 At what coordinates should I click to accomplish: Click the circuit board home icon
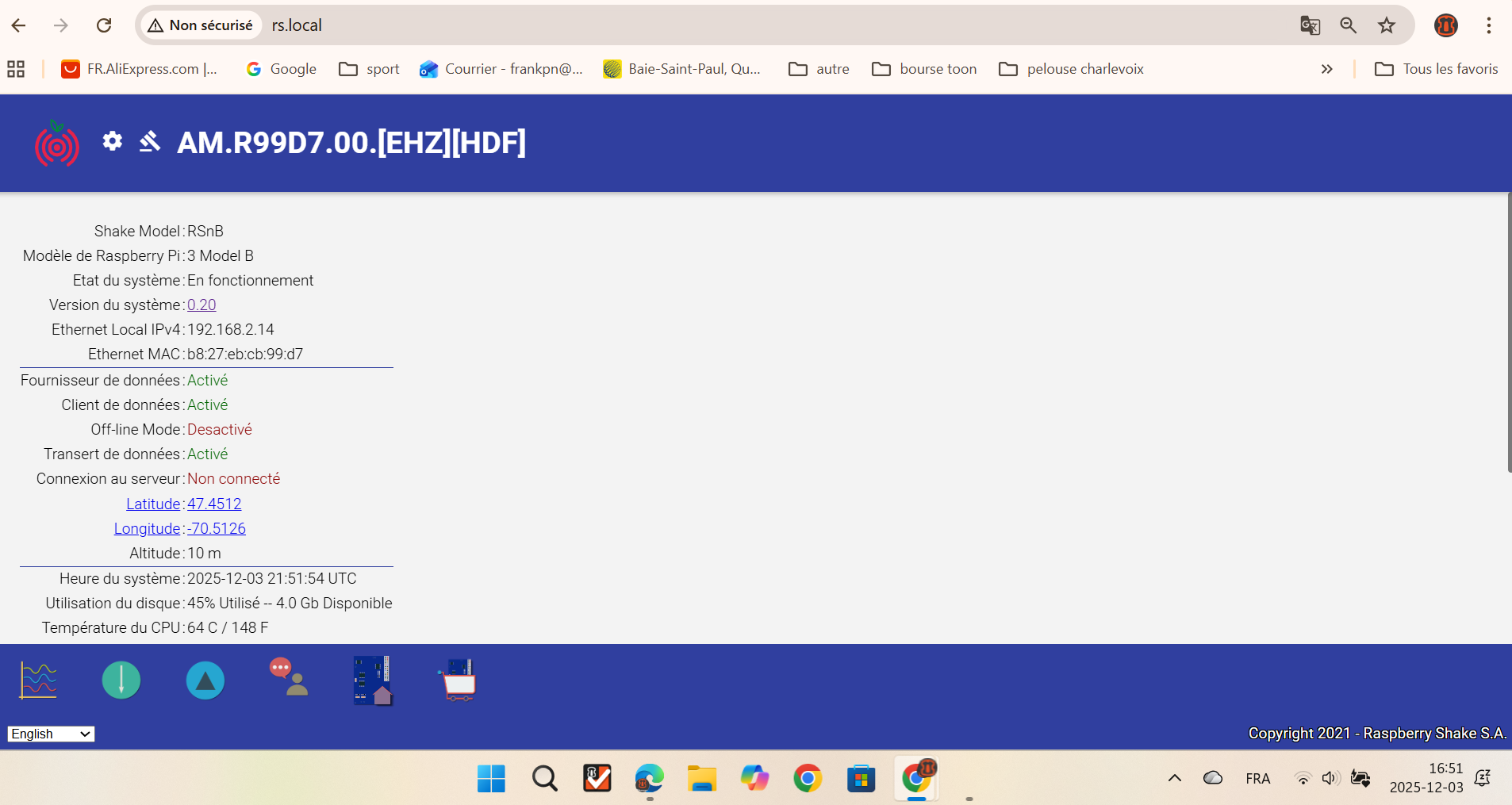tap(373, 680)
